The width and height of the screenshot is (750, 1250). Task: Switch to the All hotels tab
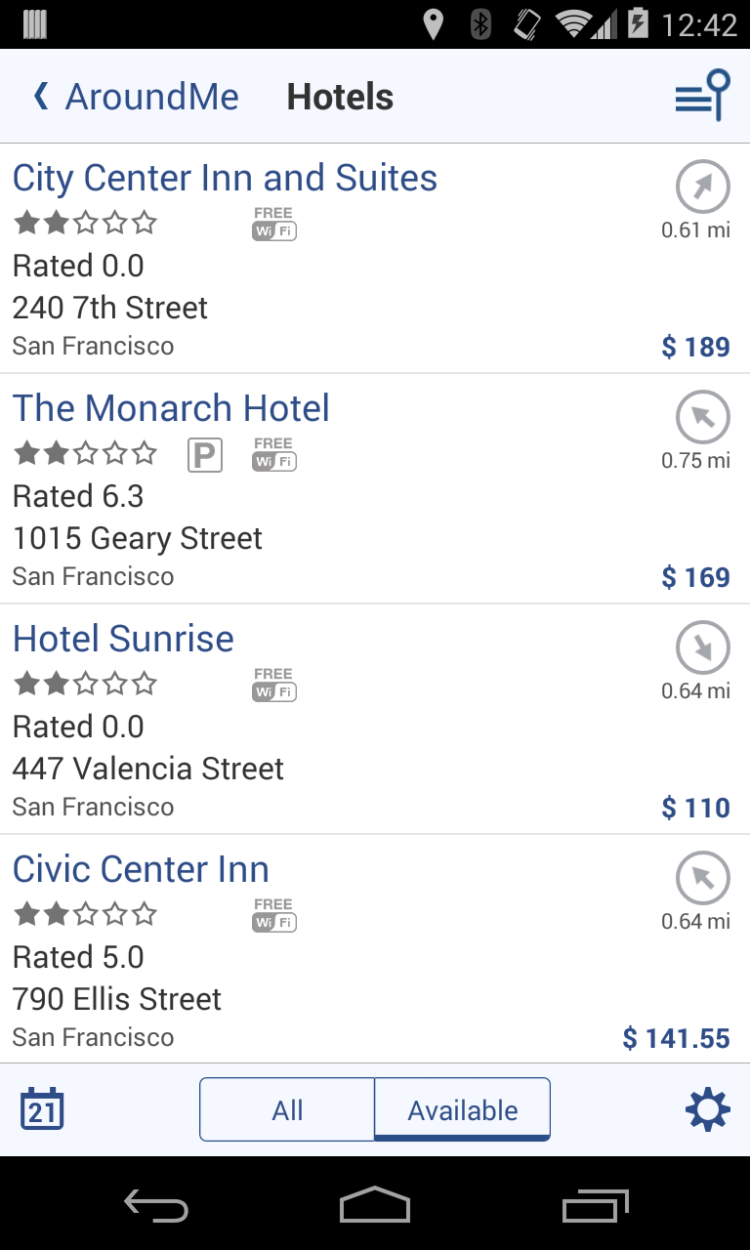(x=287, y=1109)
